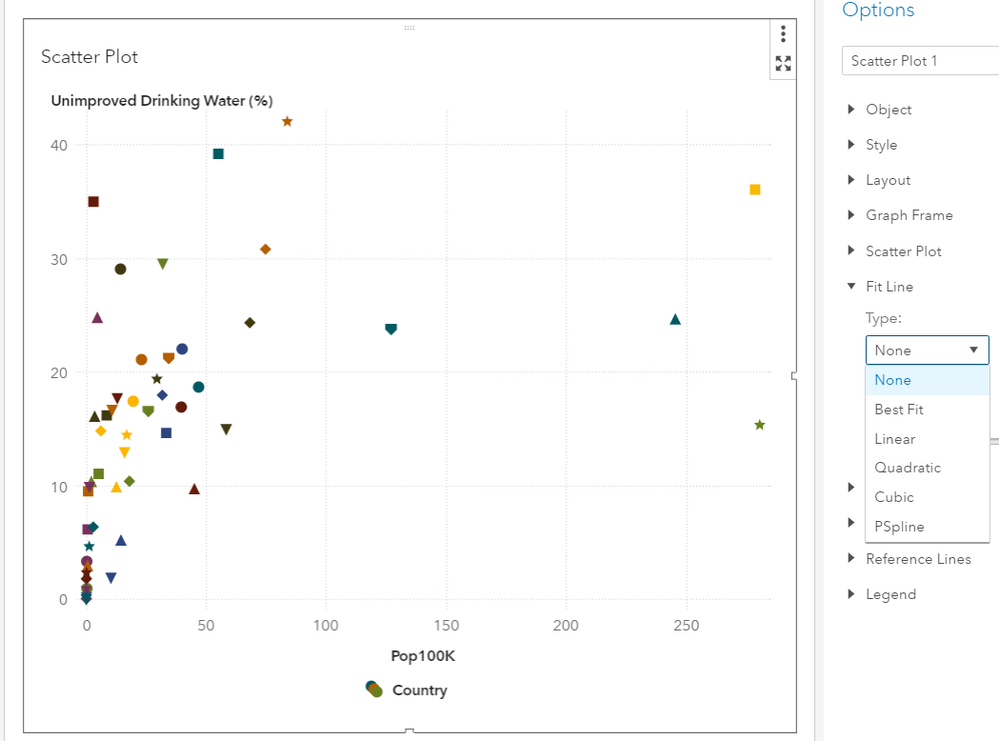Click the Scatter Plot 1 object selector
Screen dimensions: 999x741
(920, 61)
